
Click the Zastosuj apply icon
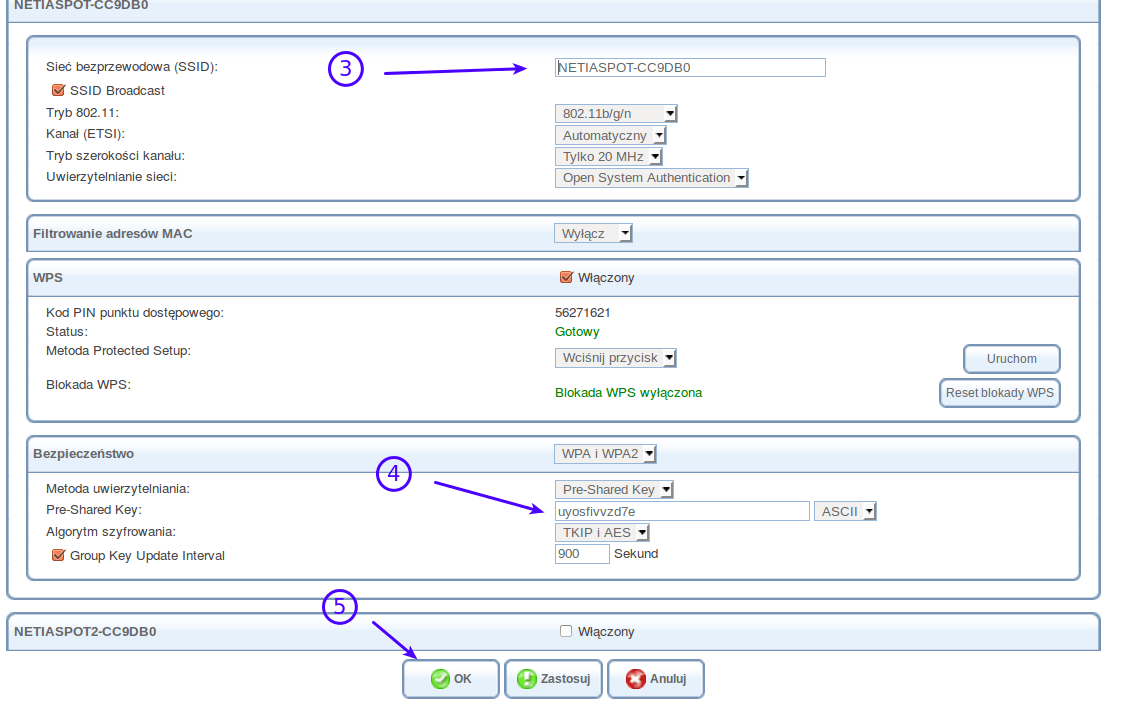pyautogui.click(x=527, y=679)
